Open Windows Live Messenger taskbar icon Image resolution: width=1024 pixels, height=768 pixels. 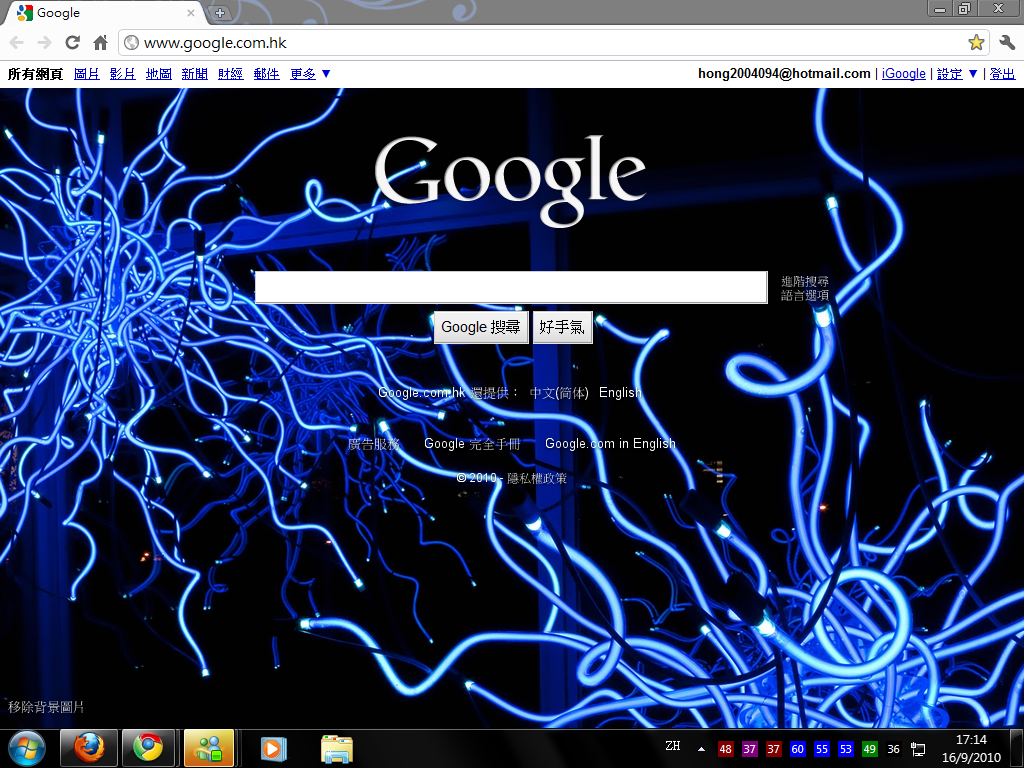point(209,748)
